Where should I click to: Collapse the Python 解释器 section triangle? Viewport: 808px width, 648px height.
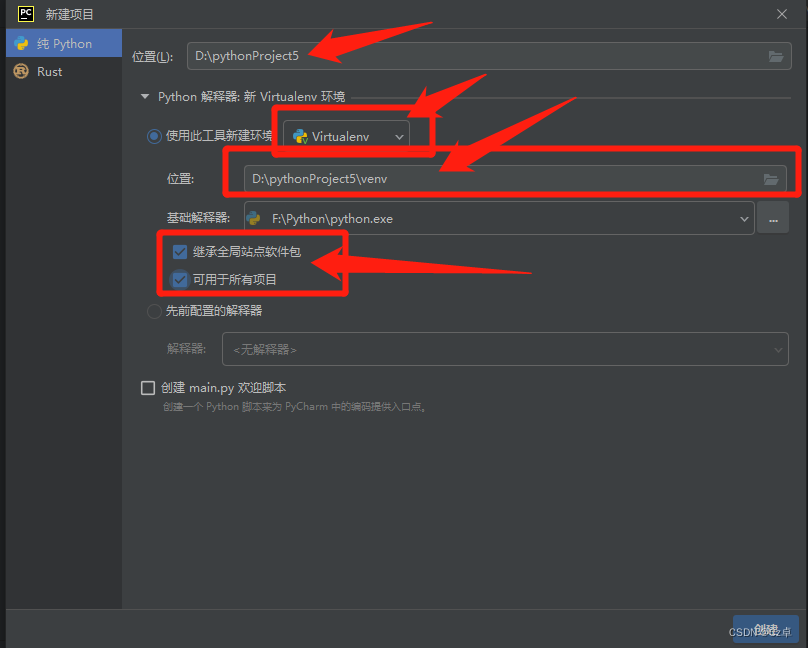(145, 96)
